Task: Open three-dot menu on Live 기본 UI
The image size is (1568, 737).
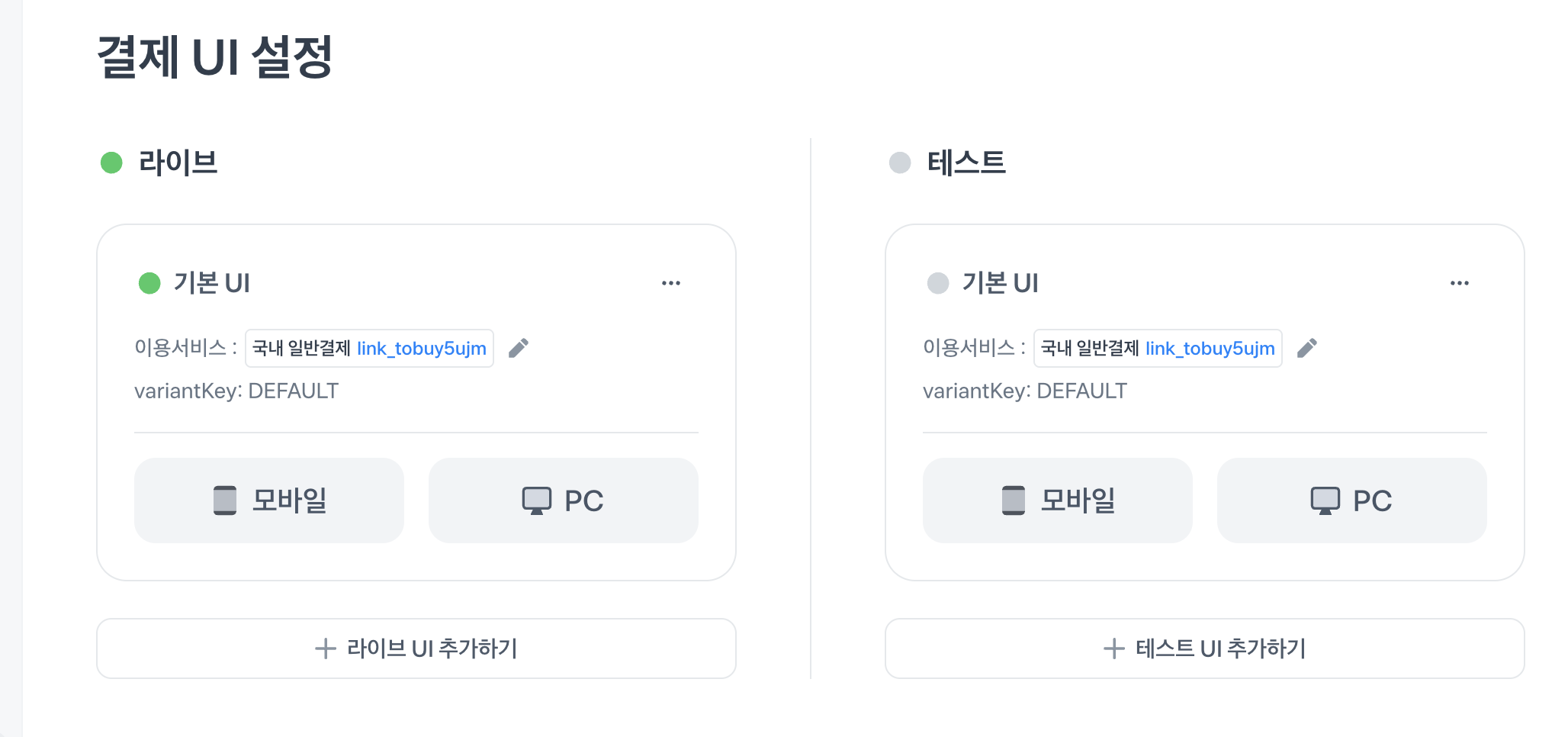Action: pos(671,283)
